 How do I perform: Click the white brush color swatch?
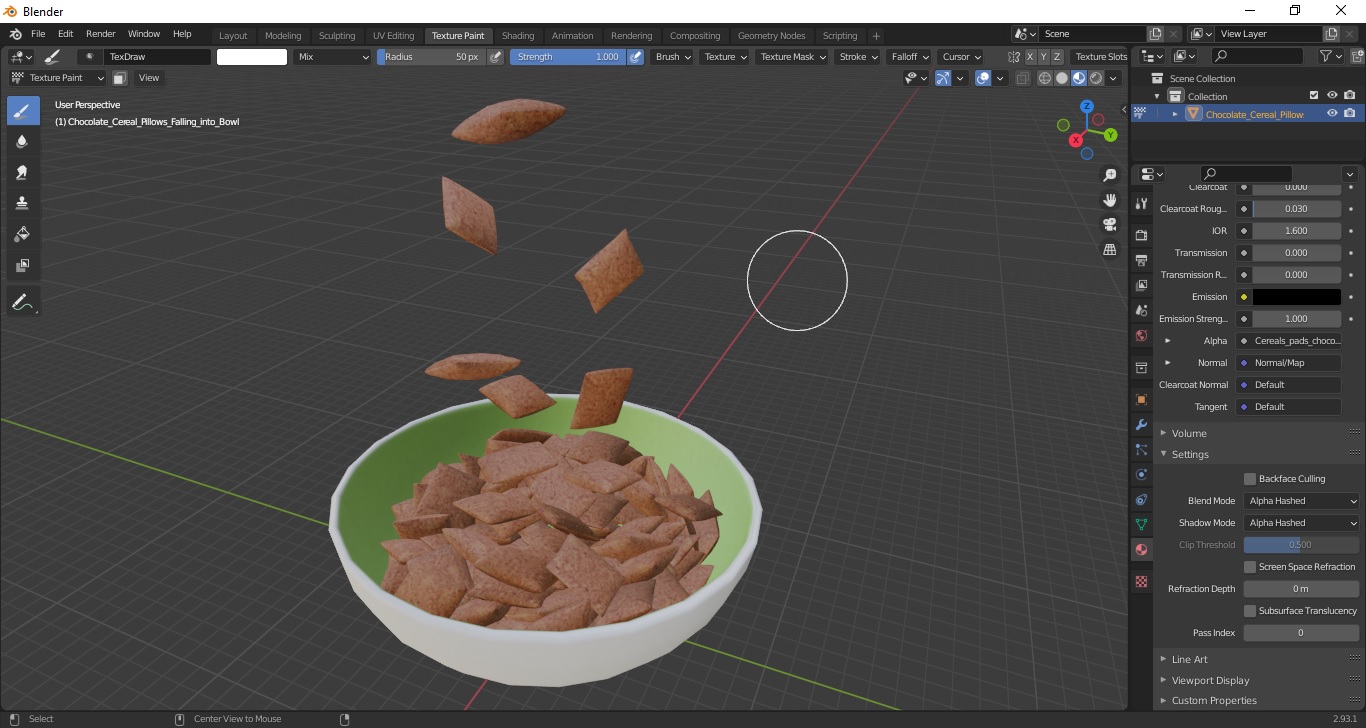[252, 57]
